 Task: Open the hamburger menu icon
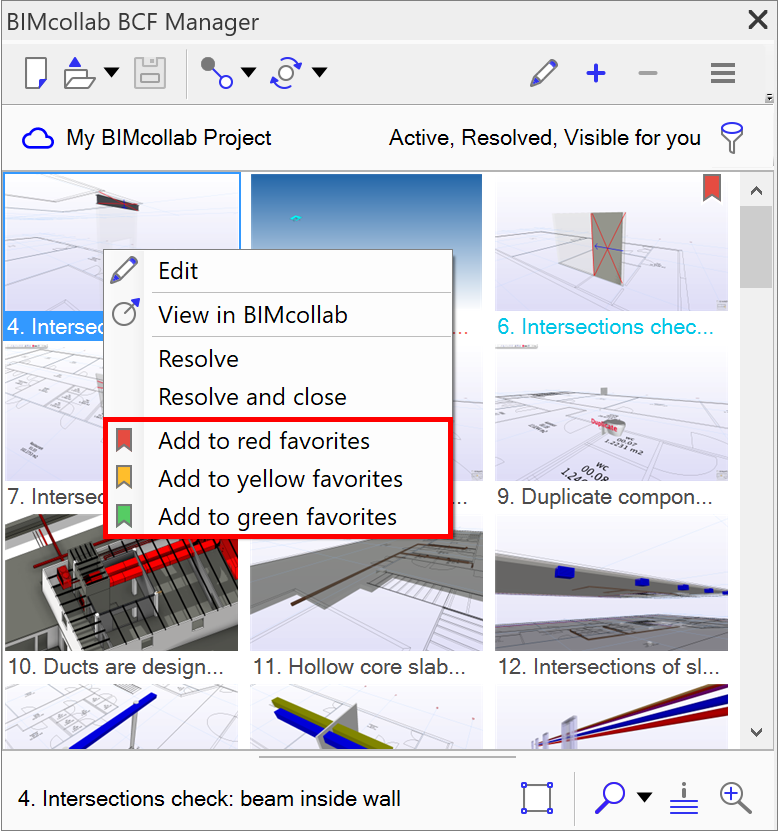(x=723, y=73)
